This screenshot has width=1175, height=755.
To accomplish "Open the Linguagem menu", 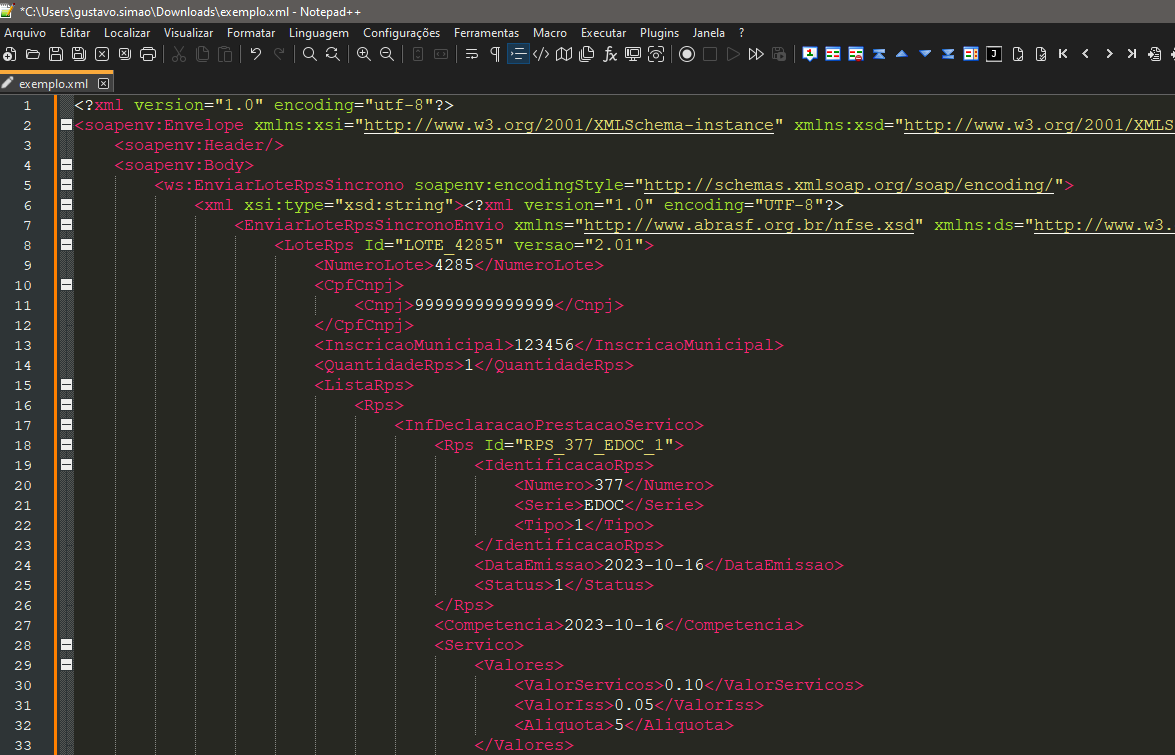I will (x=318, y=32).
